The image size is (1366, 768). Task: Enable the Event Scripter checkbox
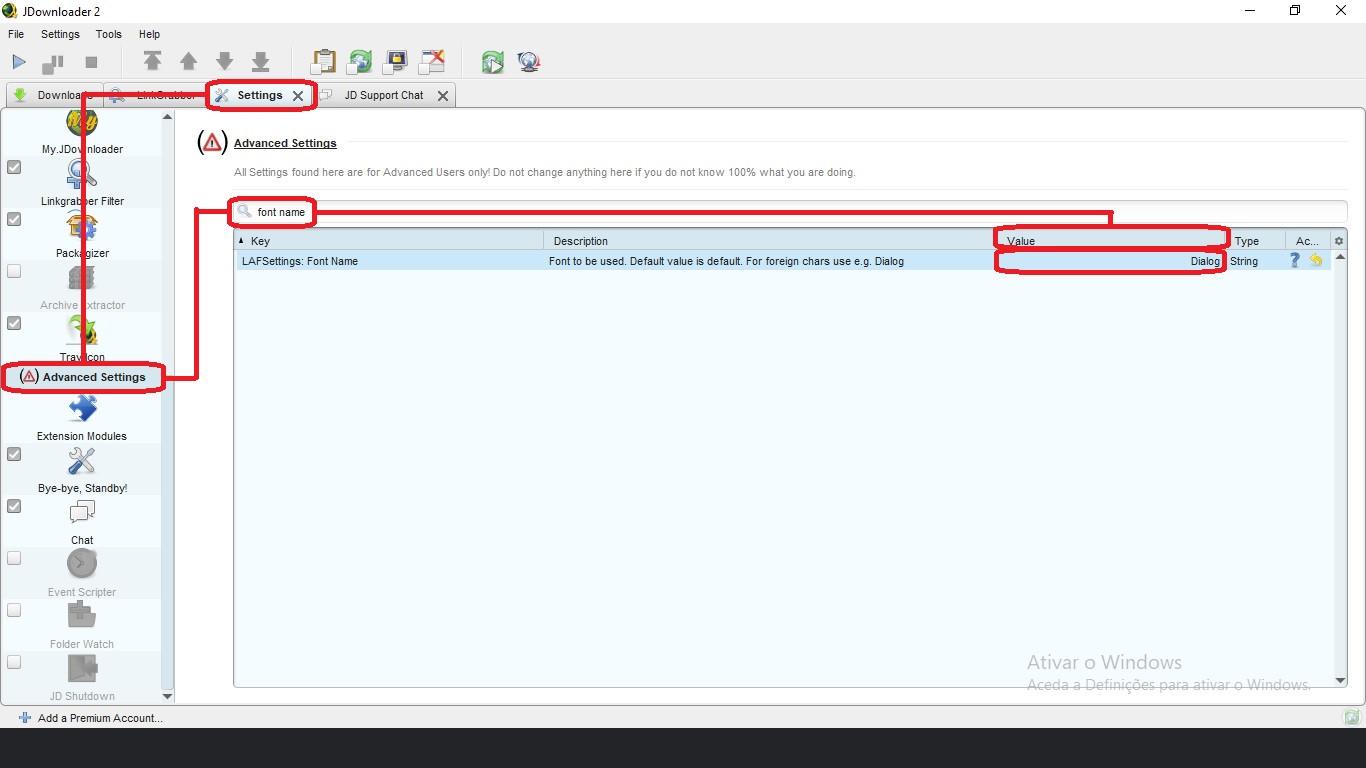point(14,558)
